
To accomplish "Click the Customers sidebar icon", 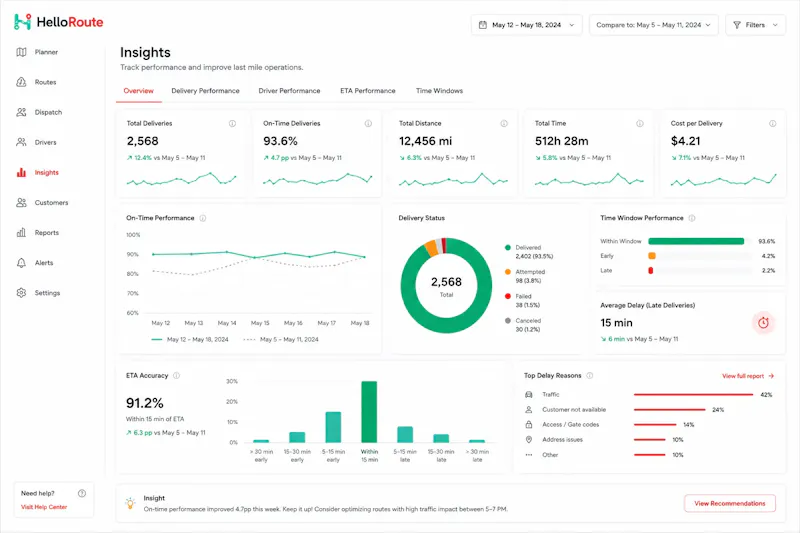I will tap(21, 202).
